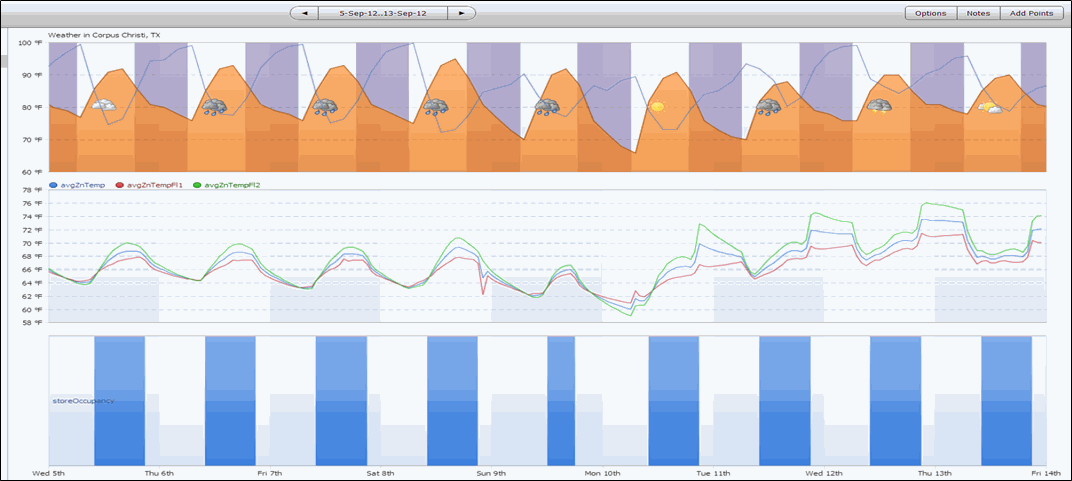Toggle the avgZnTemp legend series
This screenshot has height=481, width=1072.
[82, 185]
